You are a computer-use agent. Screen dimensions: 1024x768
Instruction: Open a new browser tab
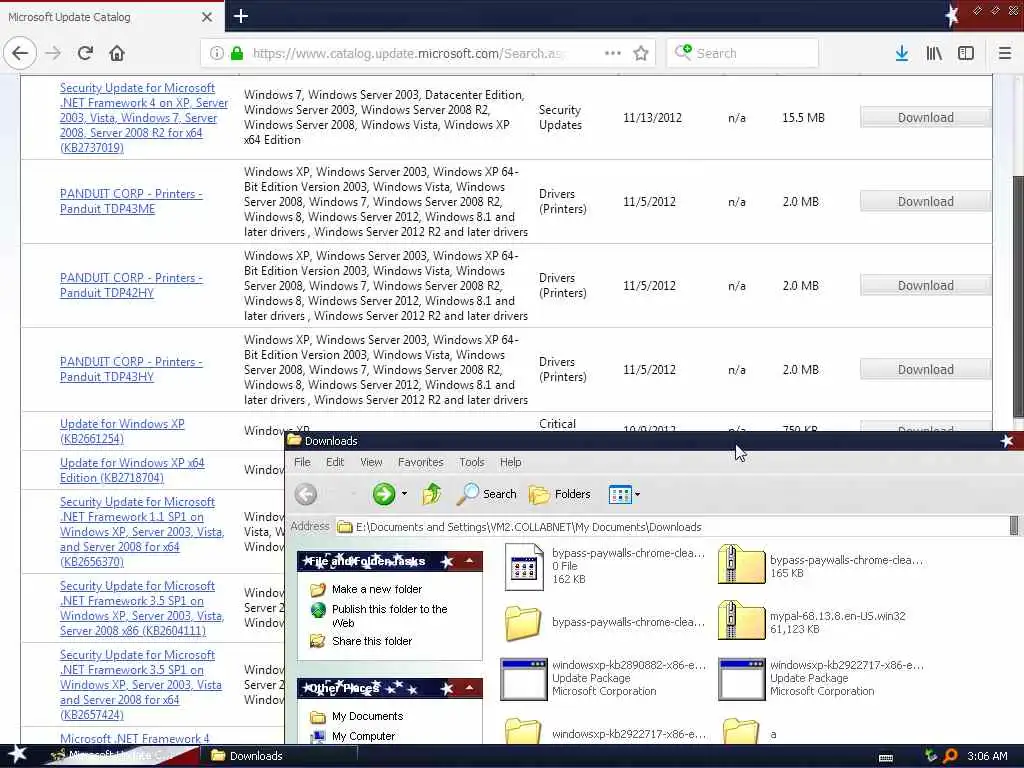click(x=240, y=16)
